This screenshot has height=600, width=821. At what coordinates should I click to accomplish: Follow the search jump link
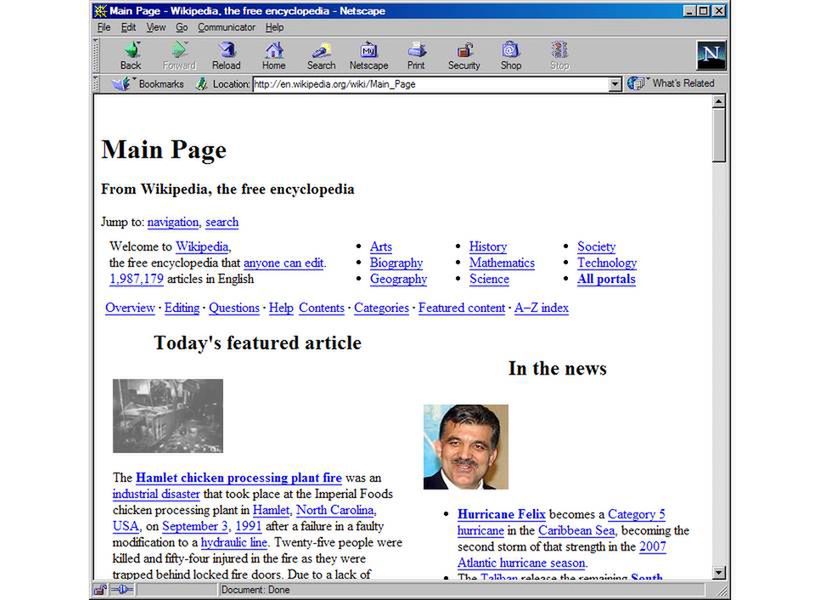[x=222, y=222]
